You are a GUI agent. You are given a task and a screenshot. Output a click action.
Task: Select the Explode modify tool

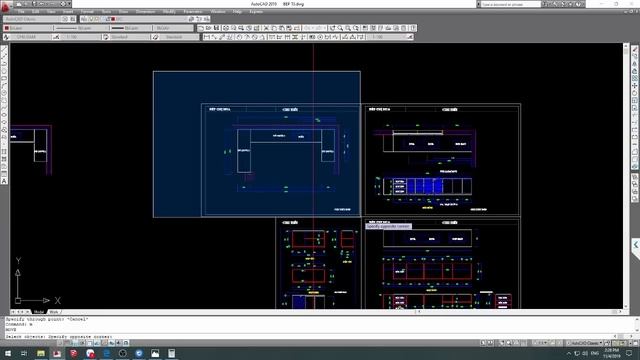coord(635,167)
